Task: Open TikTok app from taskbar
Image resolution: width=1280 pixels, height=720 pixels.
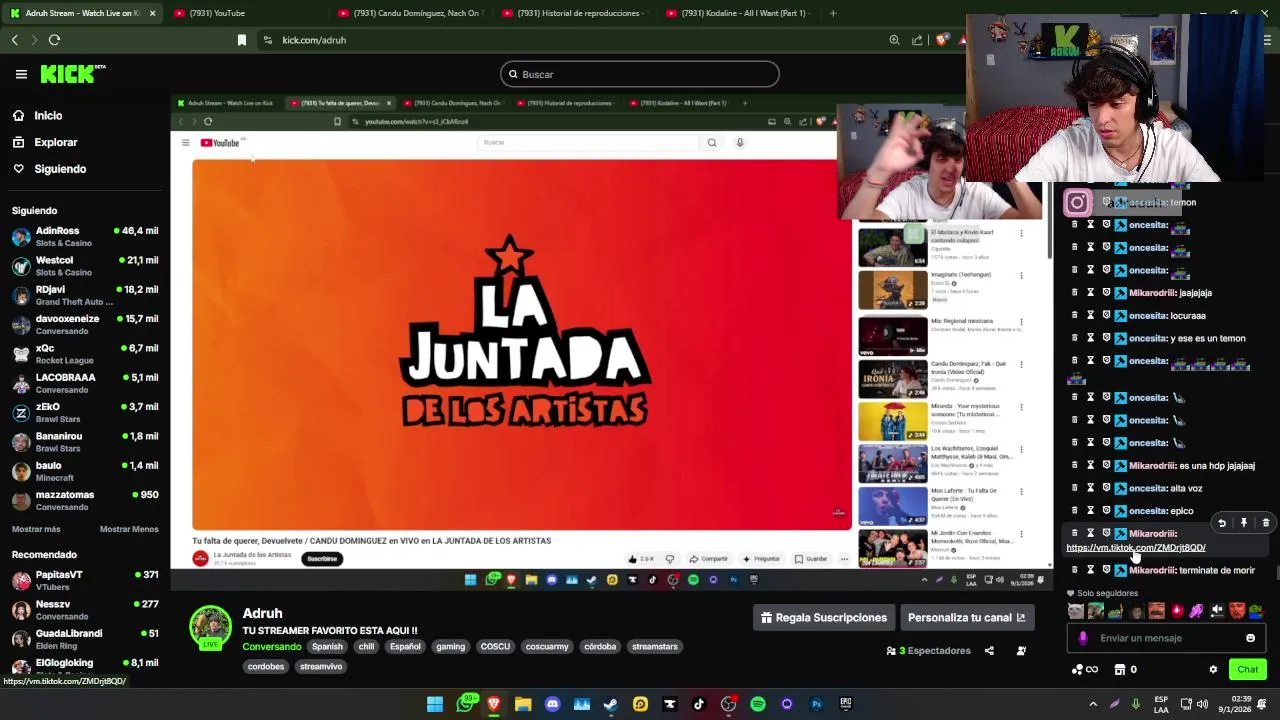Action: point(699,704)
